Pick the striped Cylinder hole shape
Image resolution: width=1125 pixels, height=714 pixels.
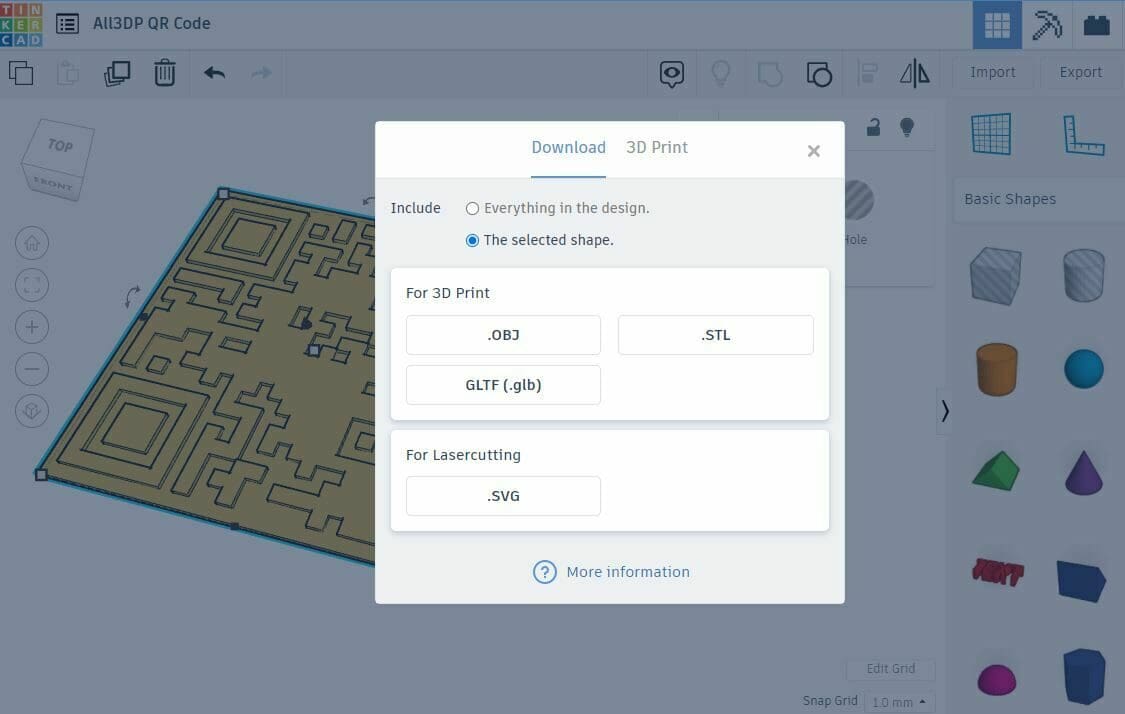pyautogui.click(x=1083, y=275)
